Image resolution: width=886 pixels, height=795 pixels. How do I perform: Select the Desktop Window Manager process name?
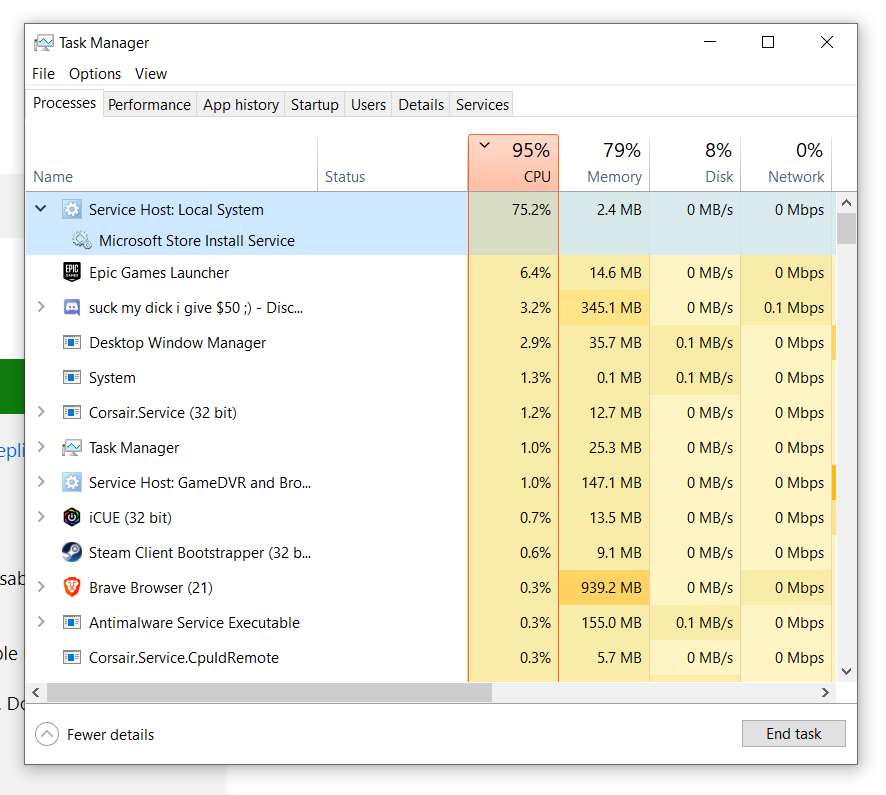coord(177,343)
